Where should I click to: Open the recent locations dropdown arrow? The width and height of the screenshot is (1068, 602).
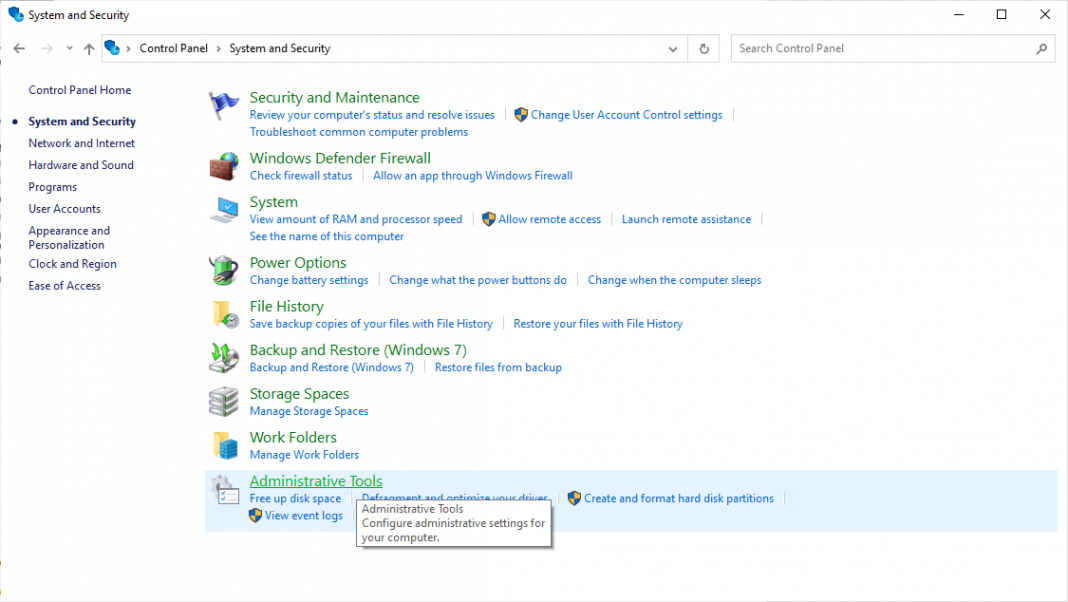point(69,48)
